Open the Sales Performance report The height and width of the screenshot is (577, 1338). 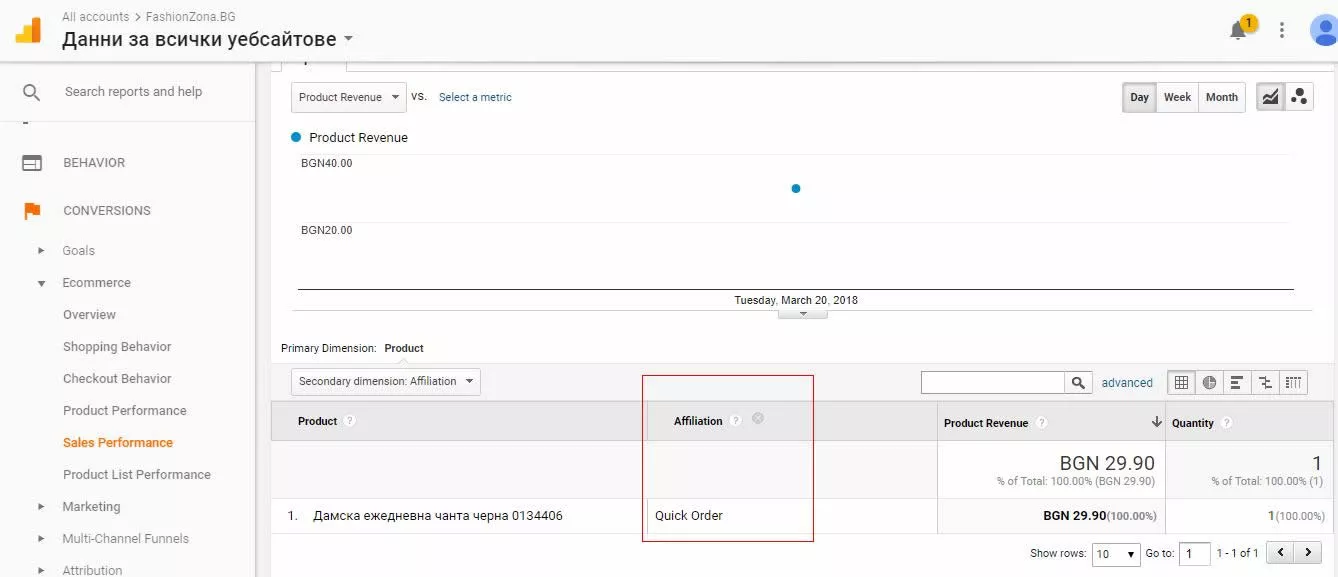(x=118, y=443)
